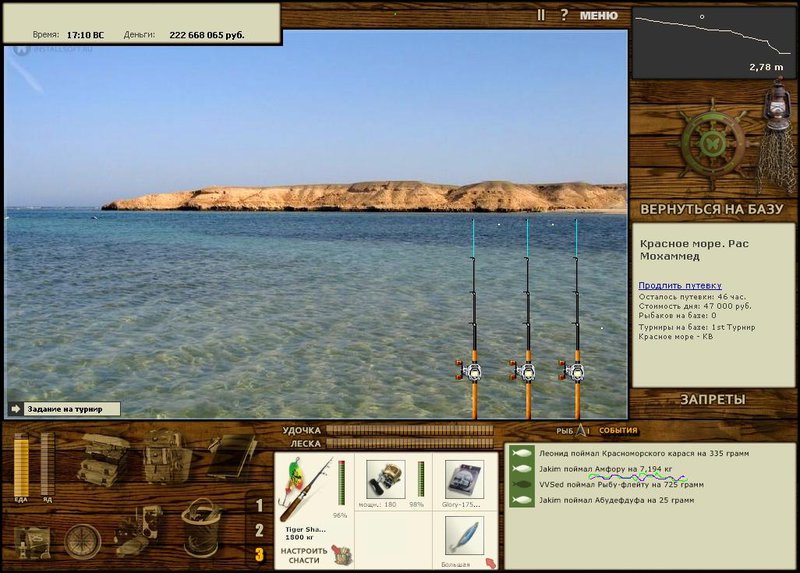This screenshot has width=800, height=573.
Task: Click the middle fishing rod reel
Action: (523, 371)
